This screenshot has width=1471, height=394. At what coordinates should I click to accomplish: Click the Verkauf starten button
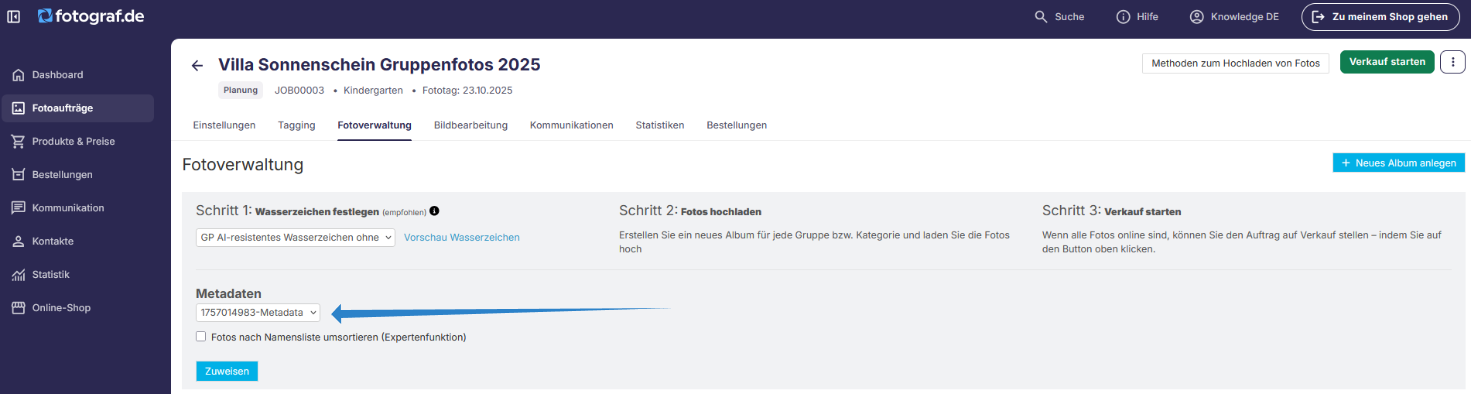tap(1387, 62)
